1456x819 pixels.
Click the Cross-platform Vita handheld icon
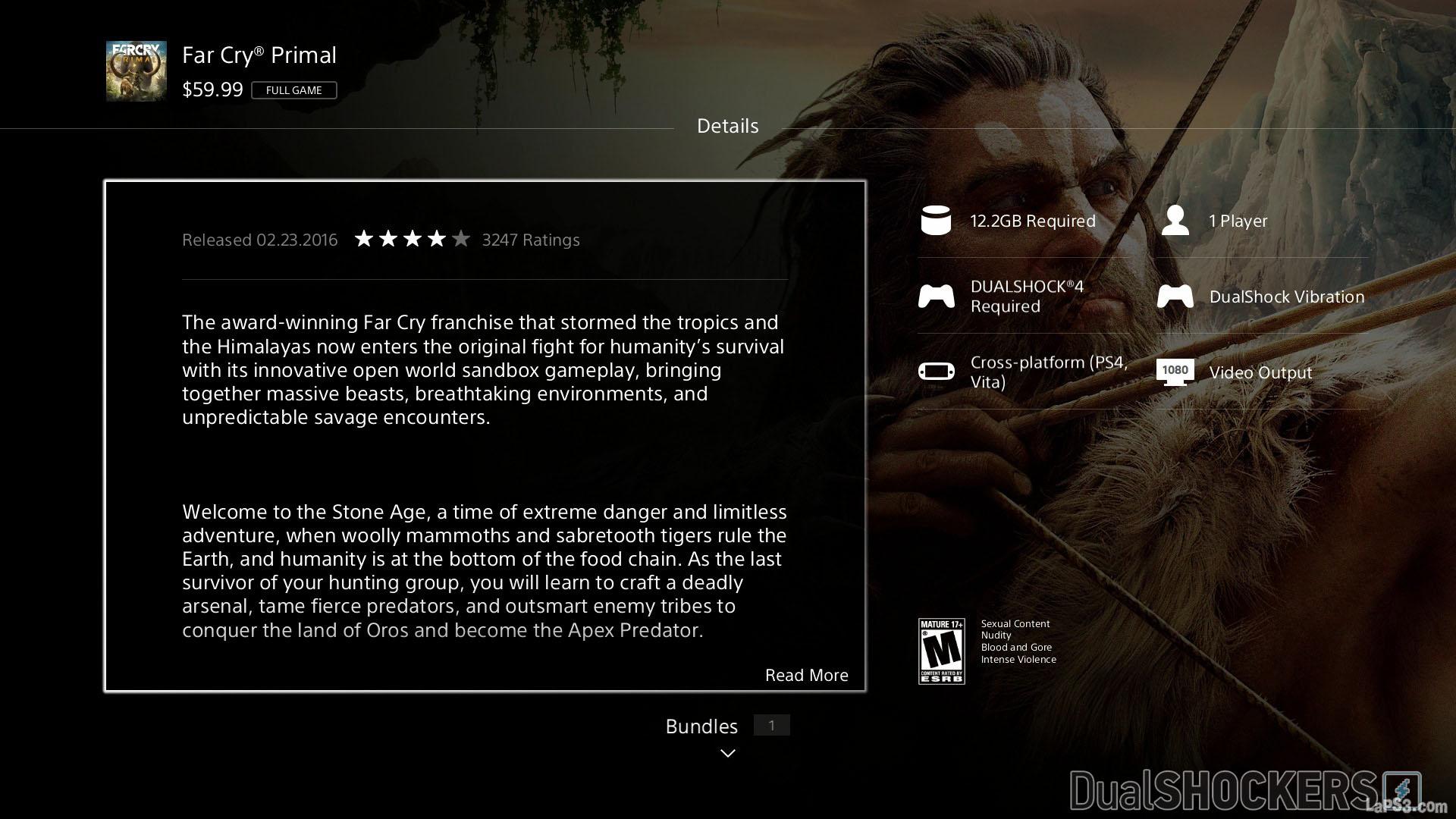(x=936, y=372)
